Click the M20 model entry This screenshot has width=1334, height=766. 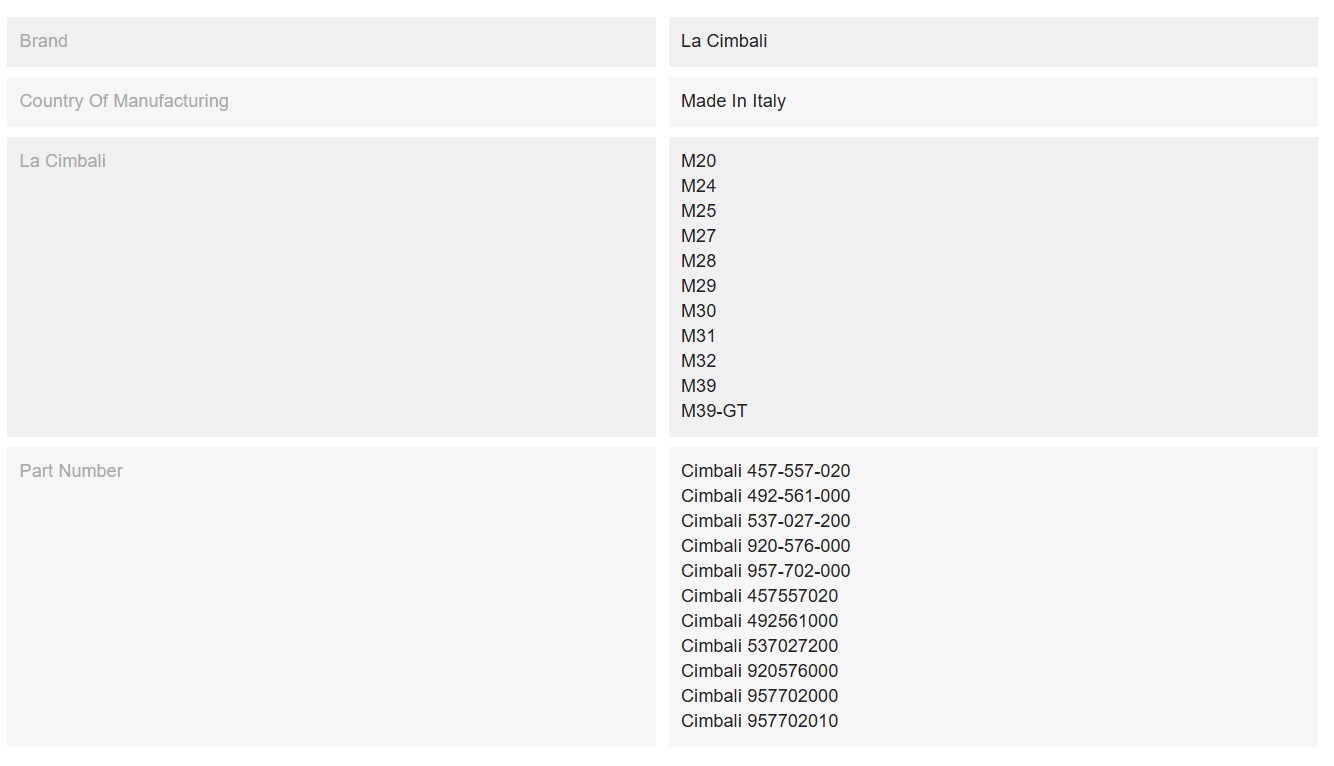(x=698, y=161)
